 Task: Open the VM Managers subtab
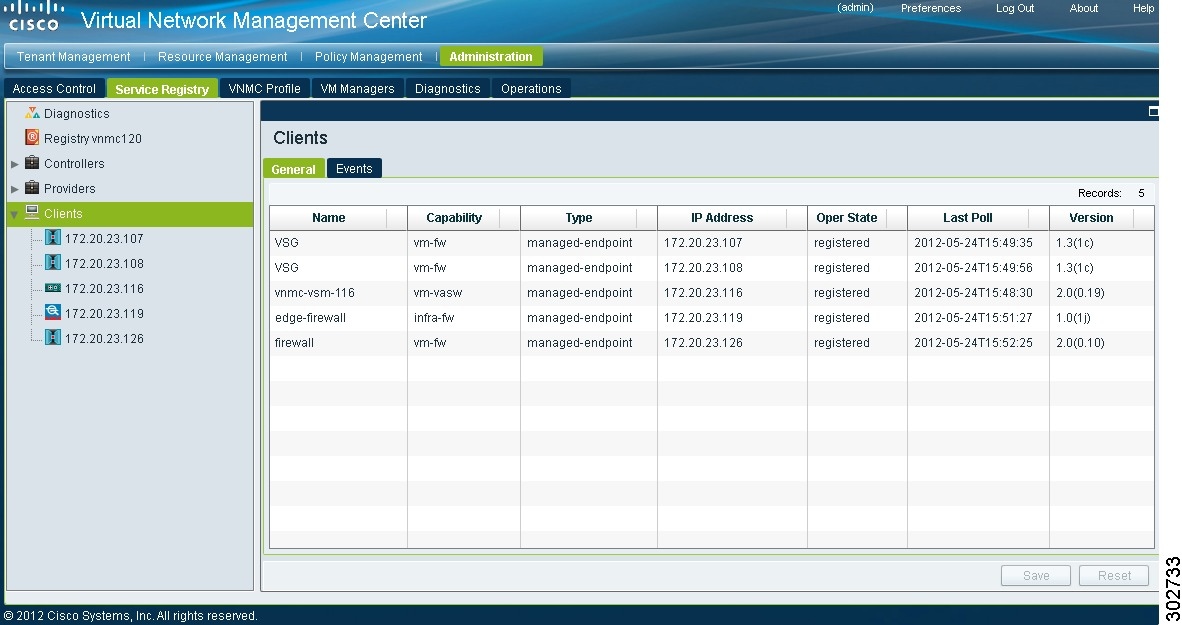pos(357,88)
